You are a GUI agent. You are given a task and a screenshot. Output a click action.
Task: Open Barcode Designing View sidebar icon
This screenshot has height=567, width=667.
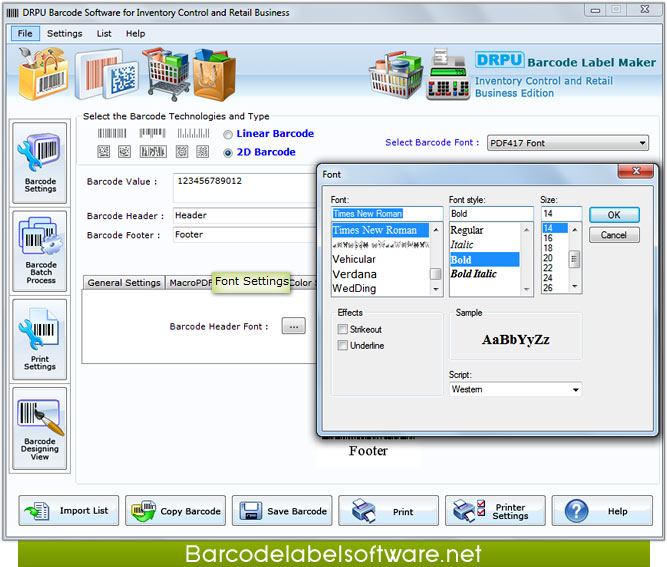coord(40,428)
